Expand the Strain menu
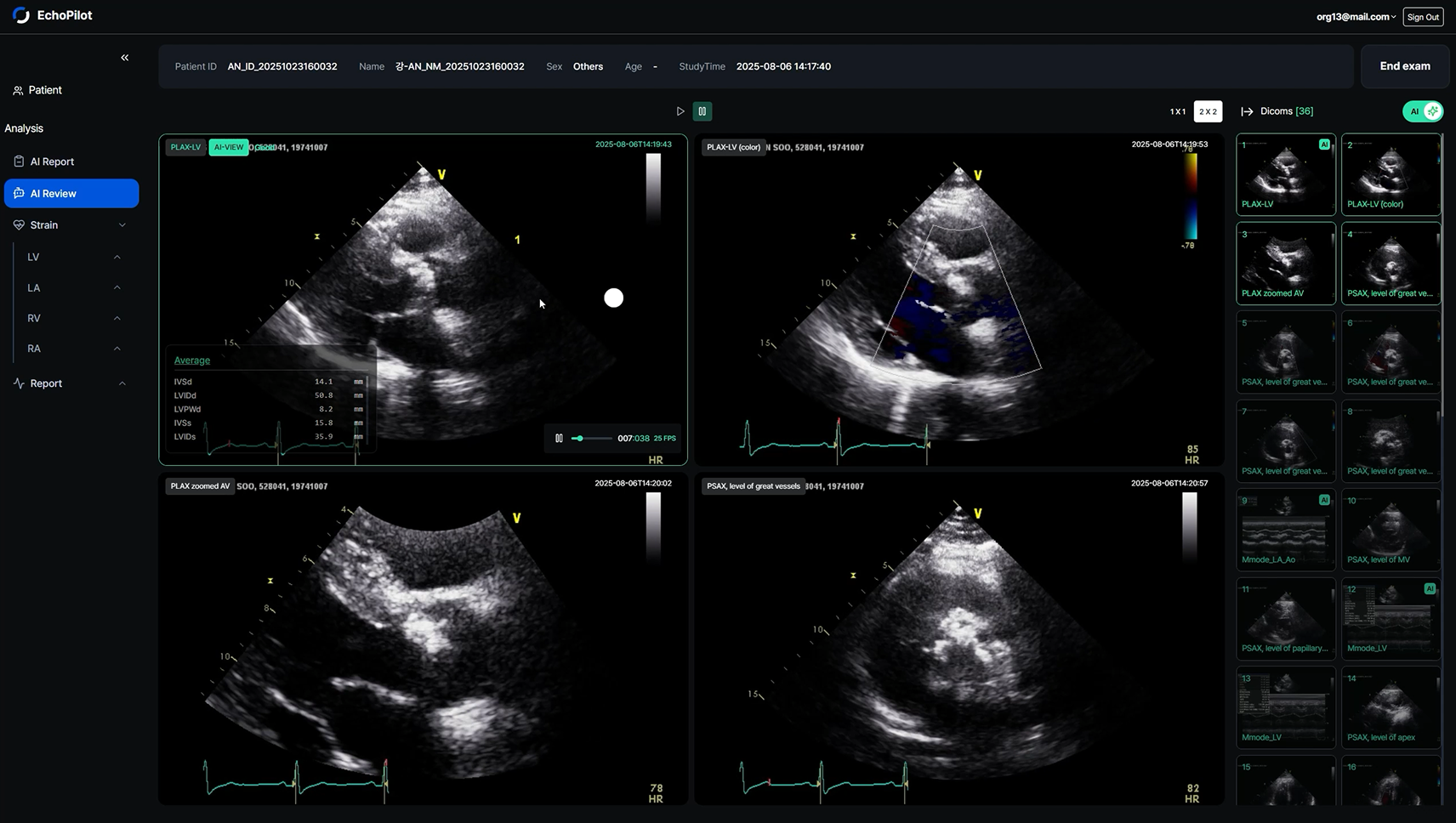 71,225
